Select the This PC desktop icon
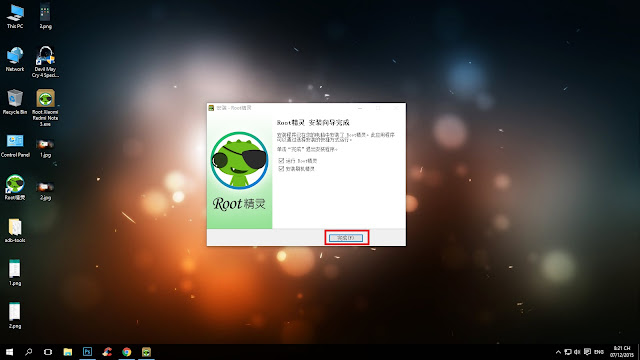This screenshot has width=640, height=360. pyautogui.click(x=15, y=16)
